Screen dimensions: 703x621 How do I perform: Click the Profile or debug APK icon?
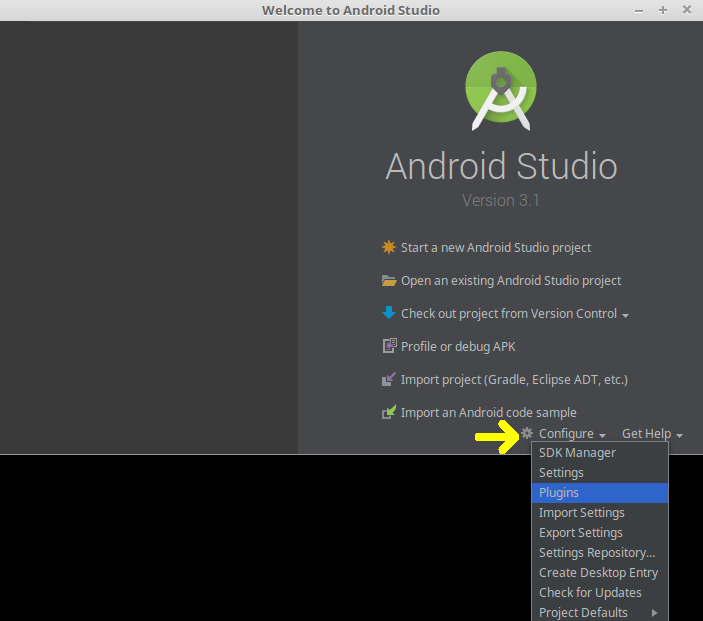point(389,346)
